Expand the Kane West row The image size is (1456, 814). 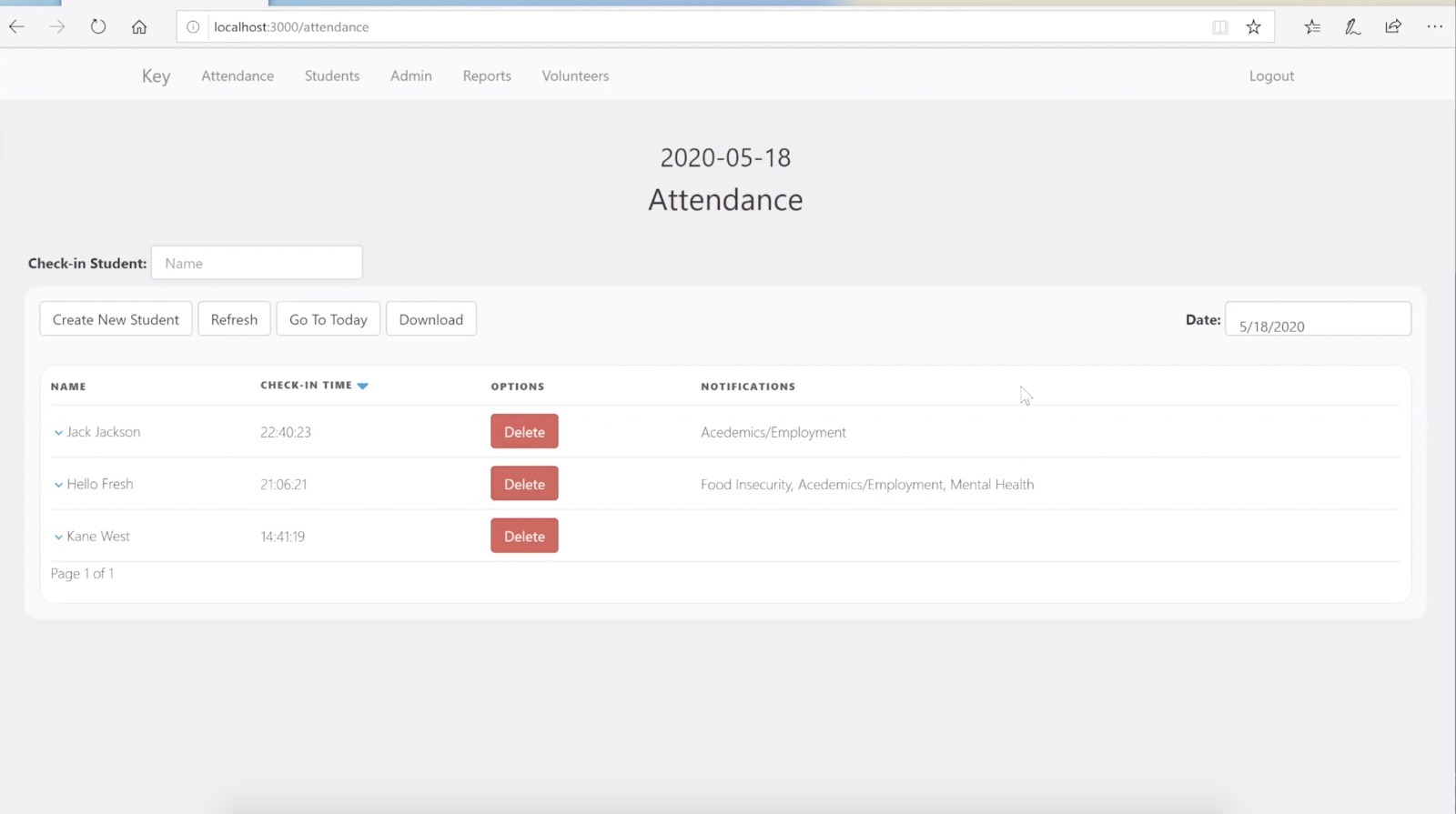(58, 538)
